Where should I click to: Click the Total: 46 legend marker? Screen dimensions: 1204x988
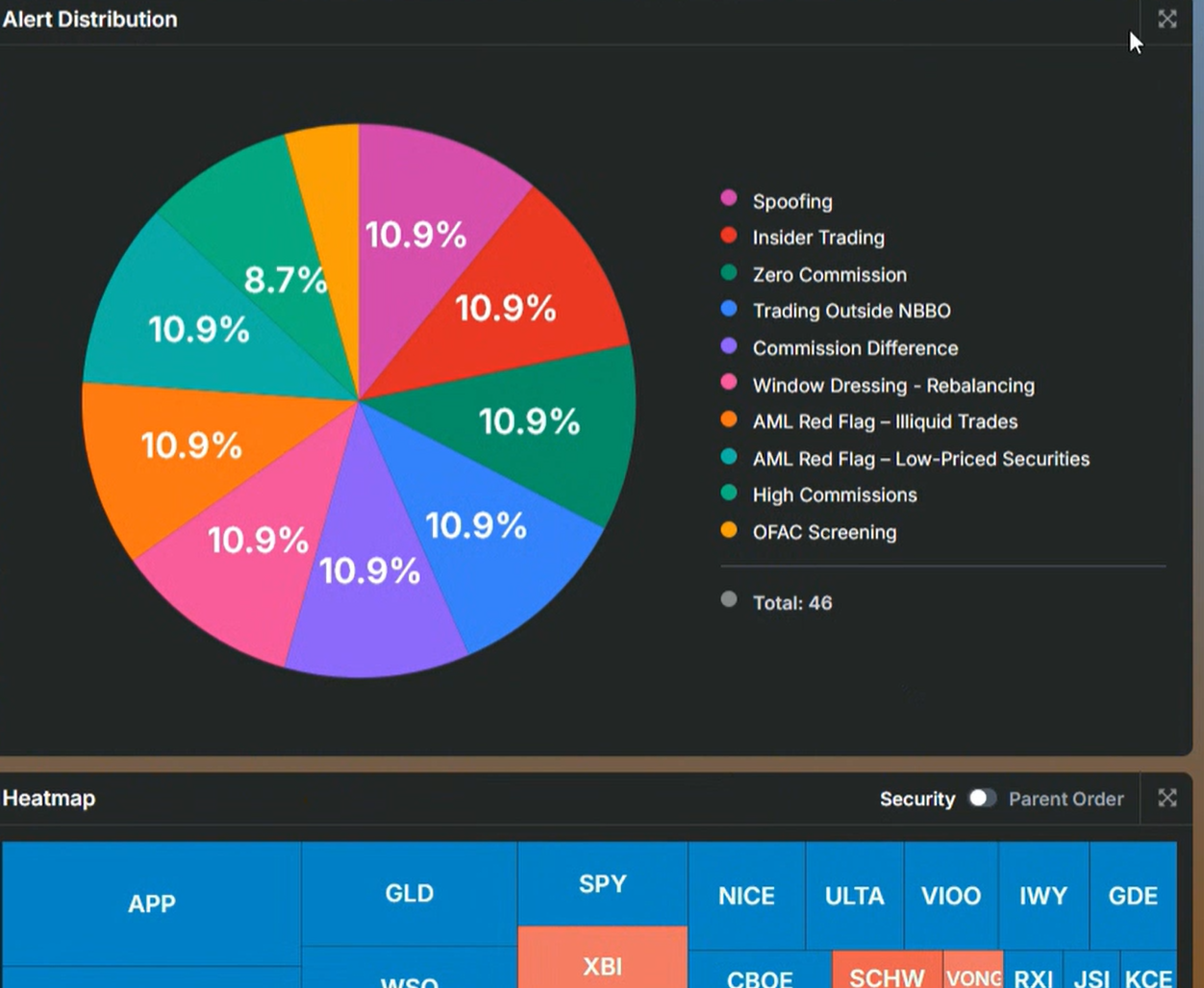pyautogui.click(x=729, y=598)
